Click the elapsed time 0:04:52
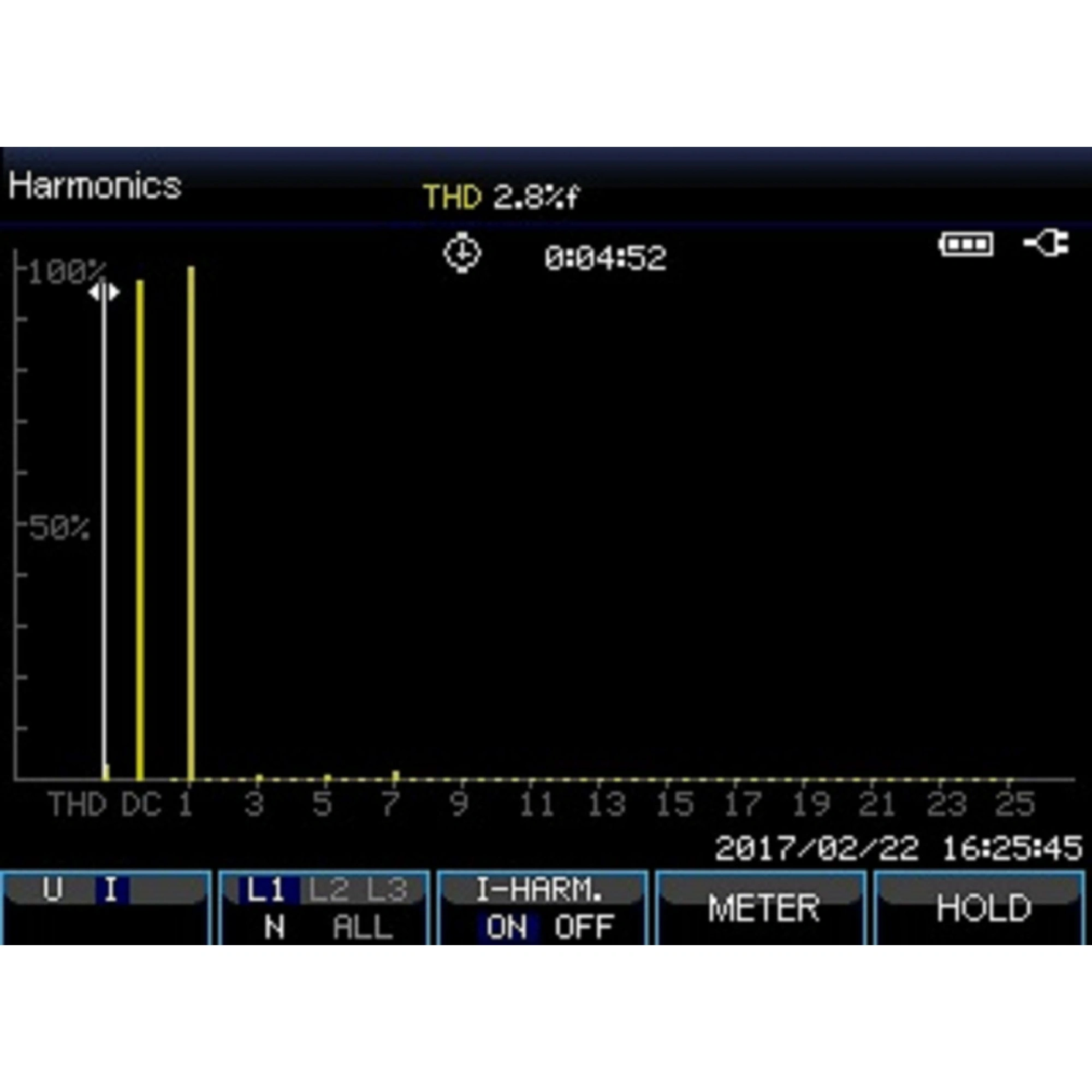The width and height of the screenshot is (1092, 1092). point(606,258)
